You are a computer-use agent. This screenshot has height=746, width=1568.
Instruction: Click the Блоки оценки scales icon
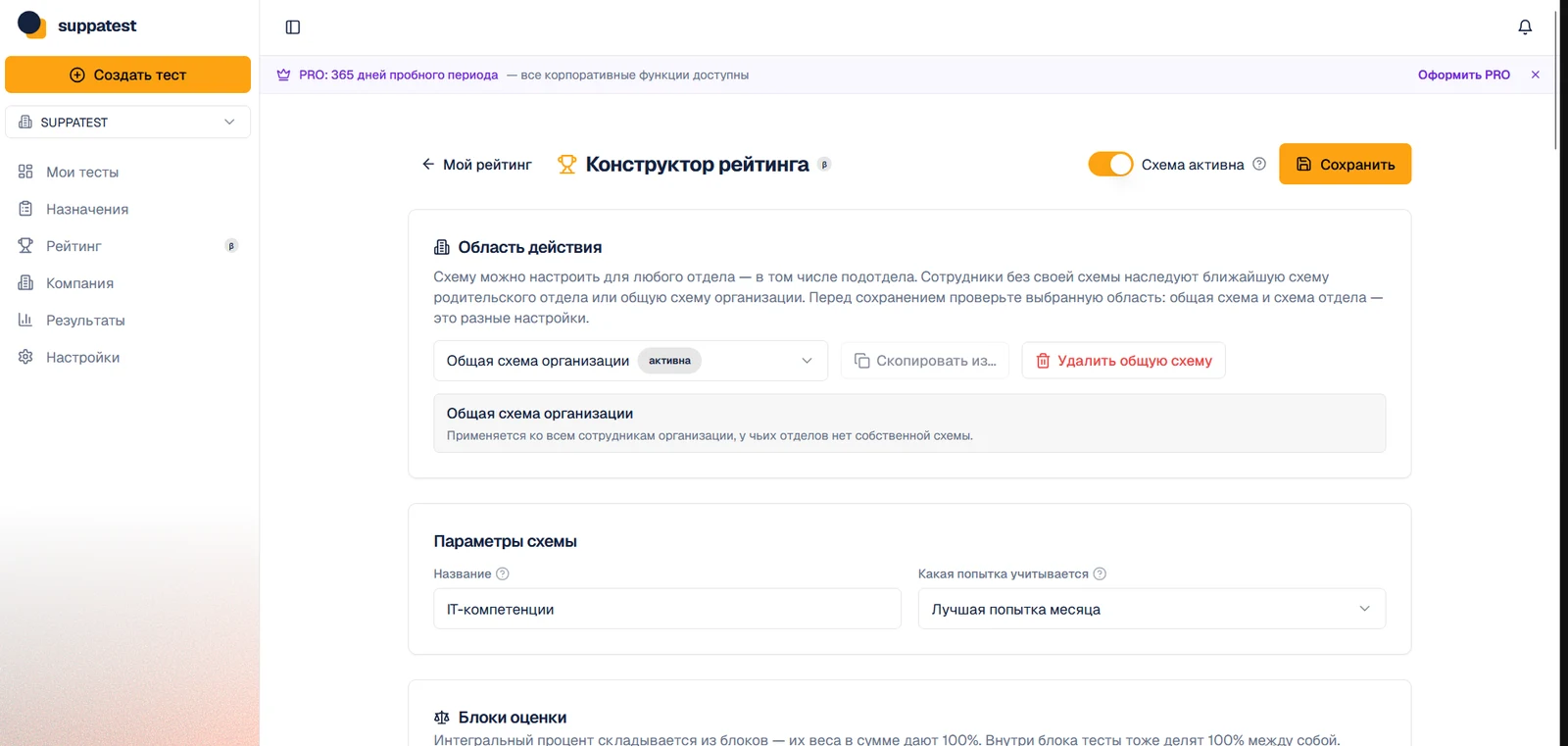(x=442, y=718)
